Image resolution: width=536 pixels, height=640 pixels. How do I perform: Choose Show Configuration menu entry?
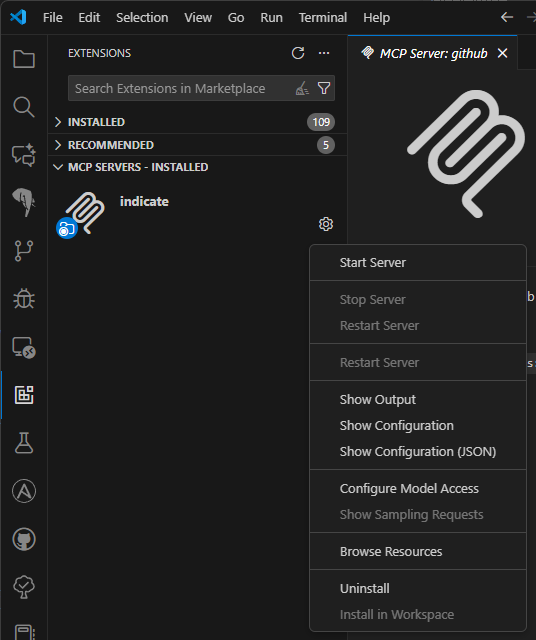(418, 426)
